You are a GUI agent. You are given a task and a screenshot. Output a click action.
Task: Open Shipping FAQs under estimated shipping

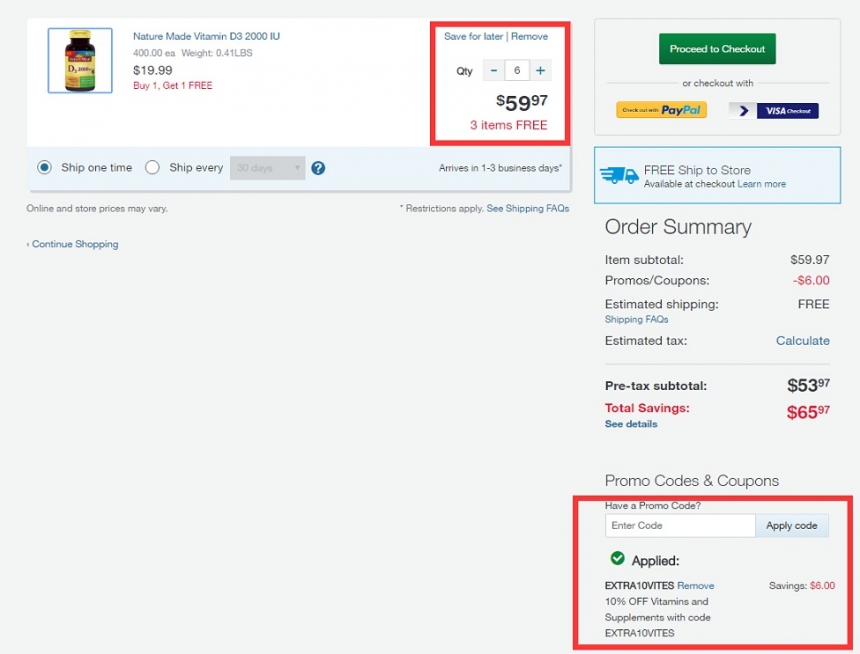click(636, 319)
